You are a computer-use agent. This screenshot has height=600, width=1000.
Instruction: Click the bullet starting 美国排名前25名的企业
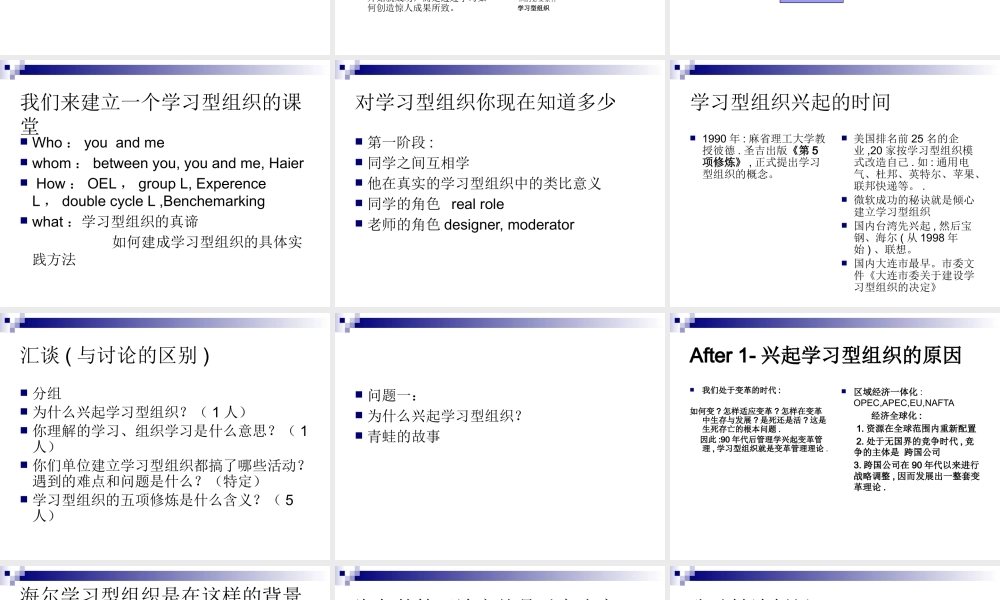[x=916, y=162]
